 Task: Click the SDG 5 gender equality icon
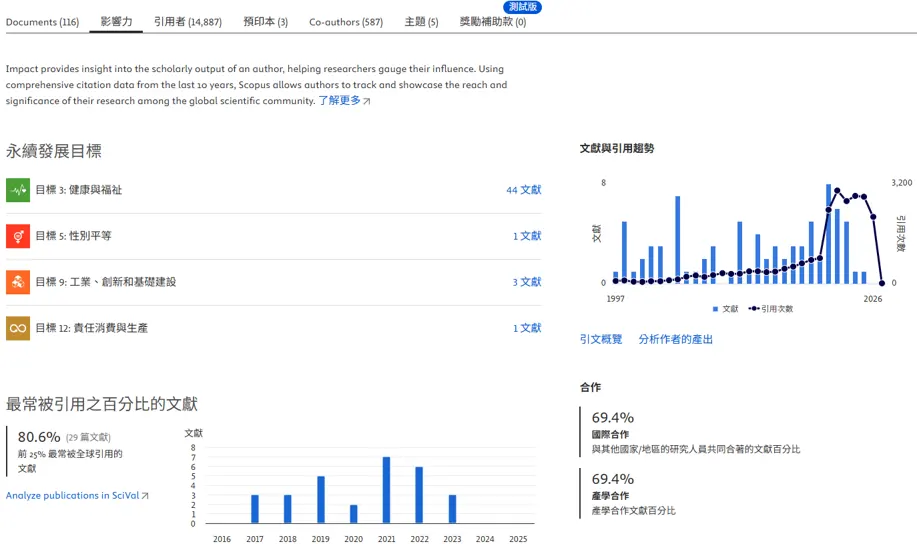(x=18, y=236)
